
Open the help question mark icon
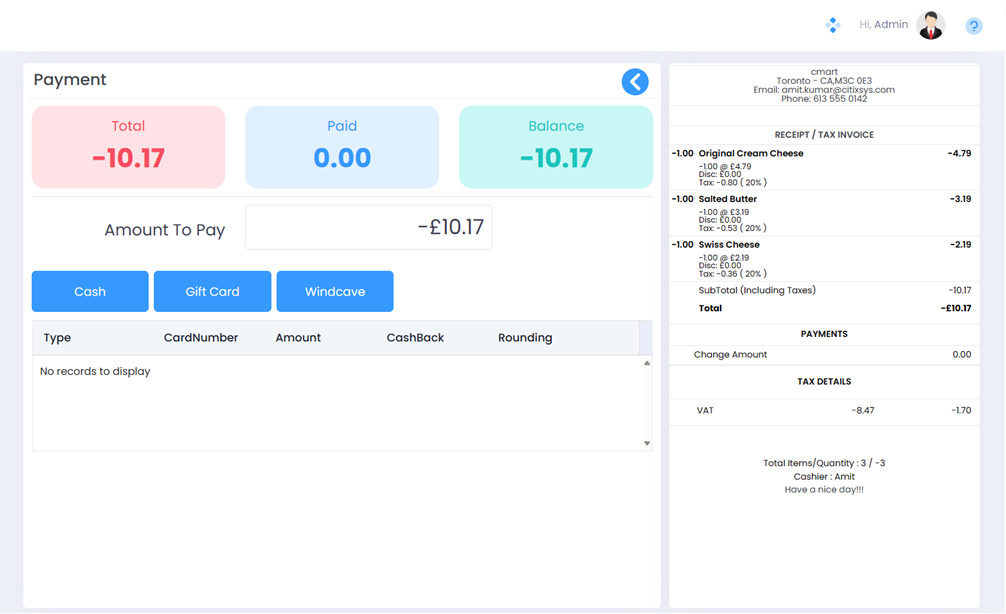pos(973,26)
